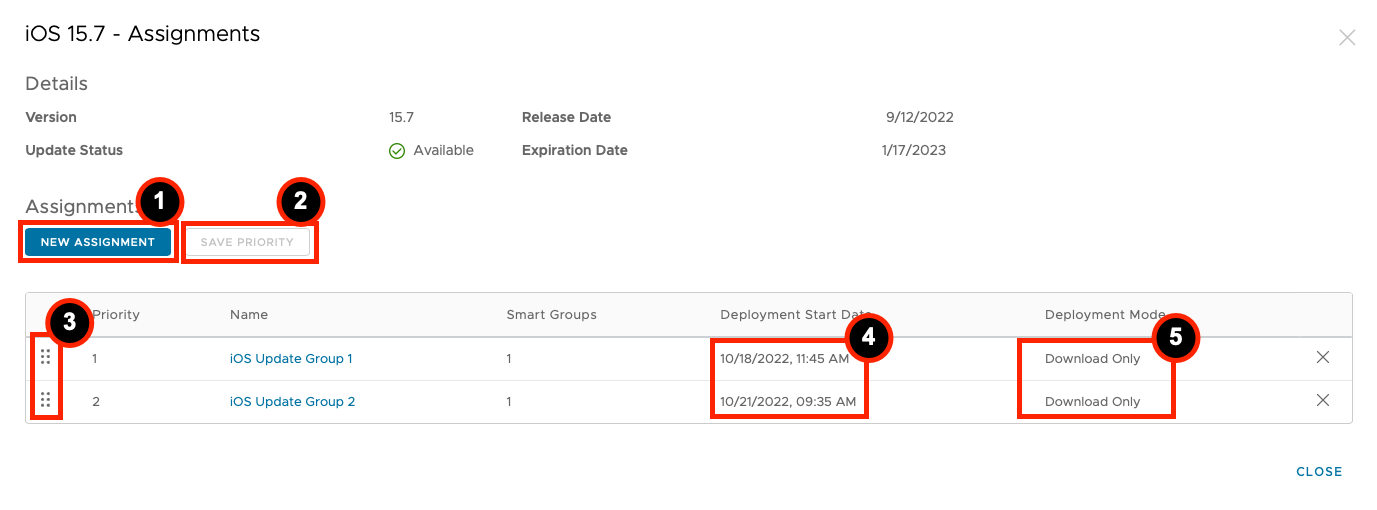Click the 10/18/2022, 11:45 AM start date
Image resolution: width=1377 pixels, height=510 pixels.
785,359
